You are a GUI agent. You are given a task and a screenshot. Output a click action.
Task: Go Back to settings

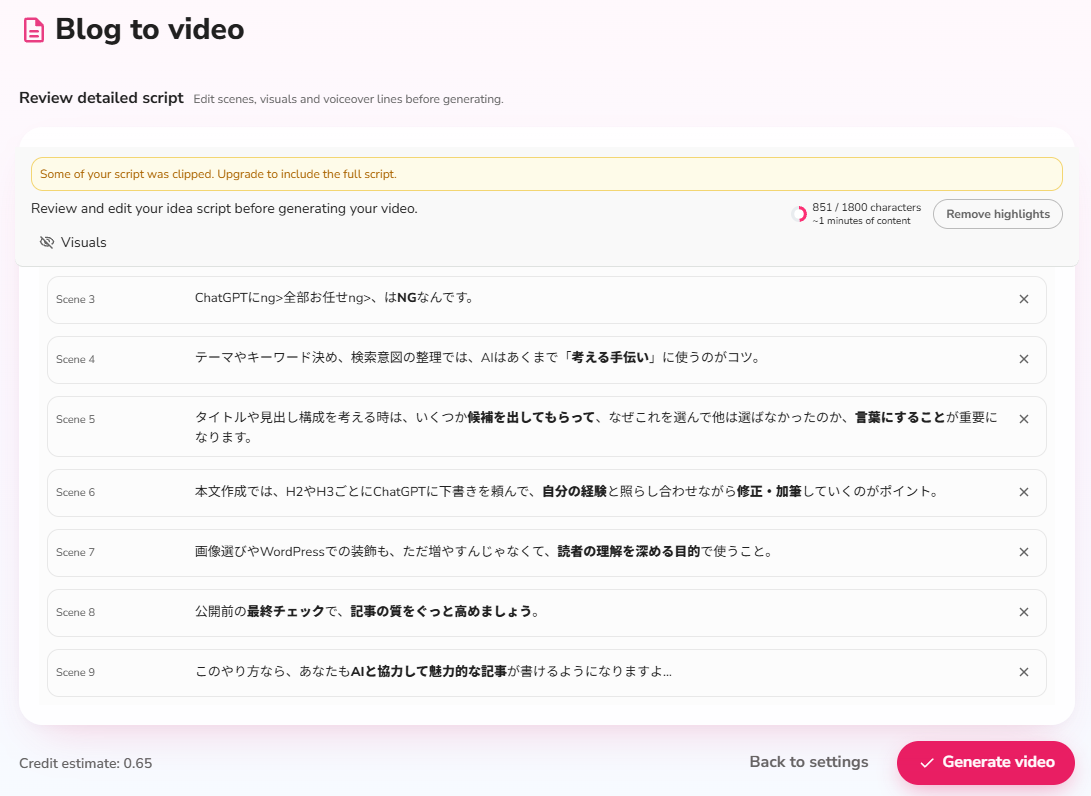[x=809, y=762]
